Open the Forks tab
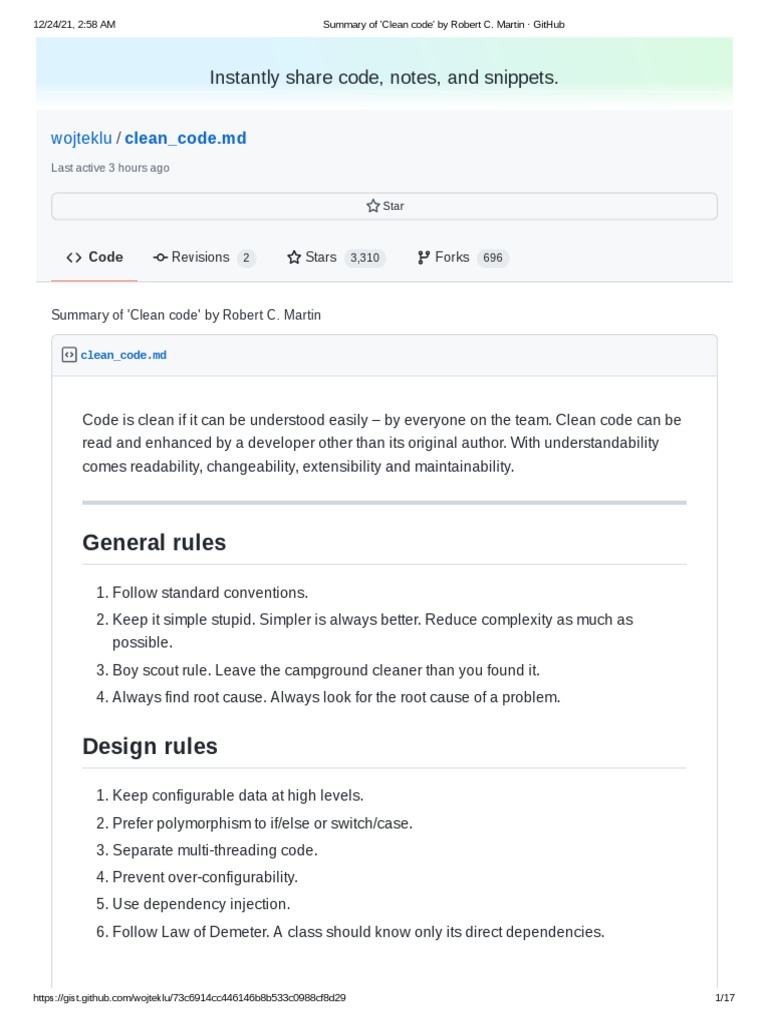This screenshot has width=768, height=1024. pyautogui.click(x=463, y=258)
